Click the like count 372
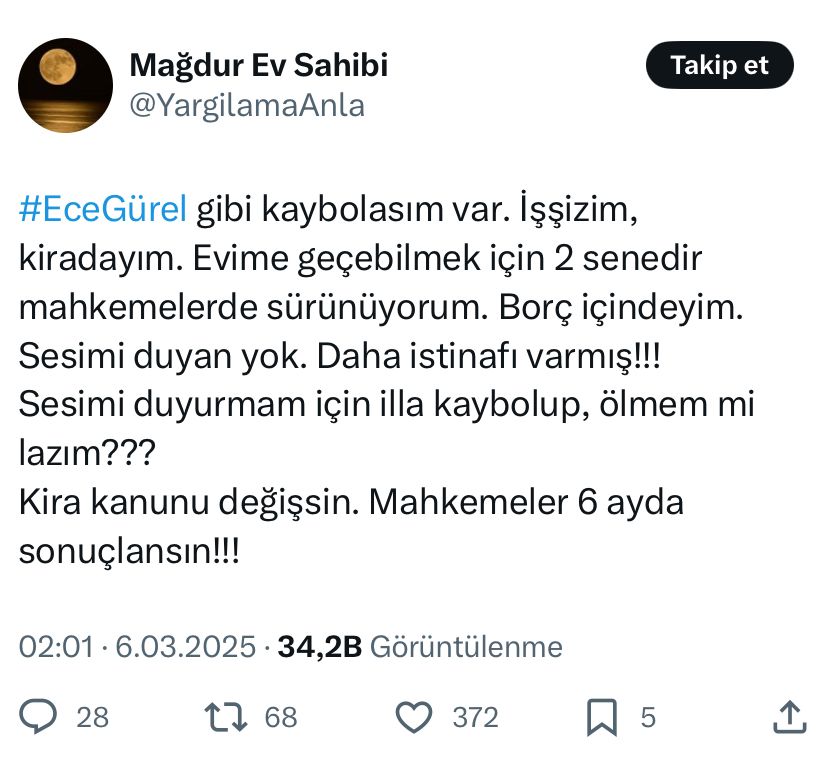 coord(475,717)
